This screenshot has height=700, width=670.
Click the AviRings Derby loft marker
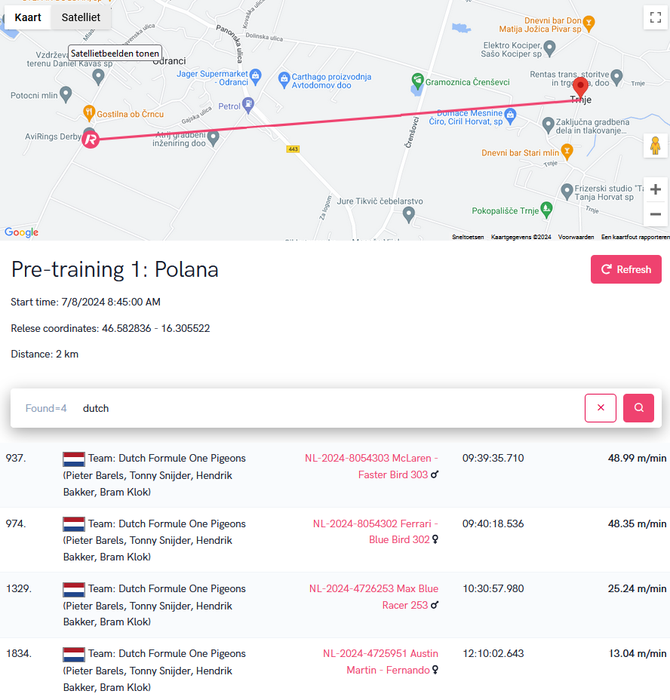[x=91, y=139]
